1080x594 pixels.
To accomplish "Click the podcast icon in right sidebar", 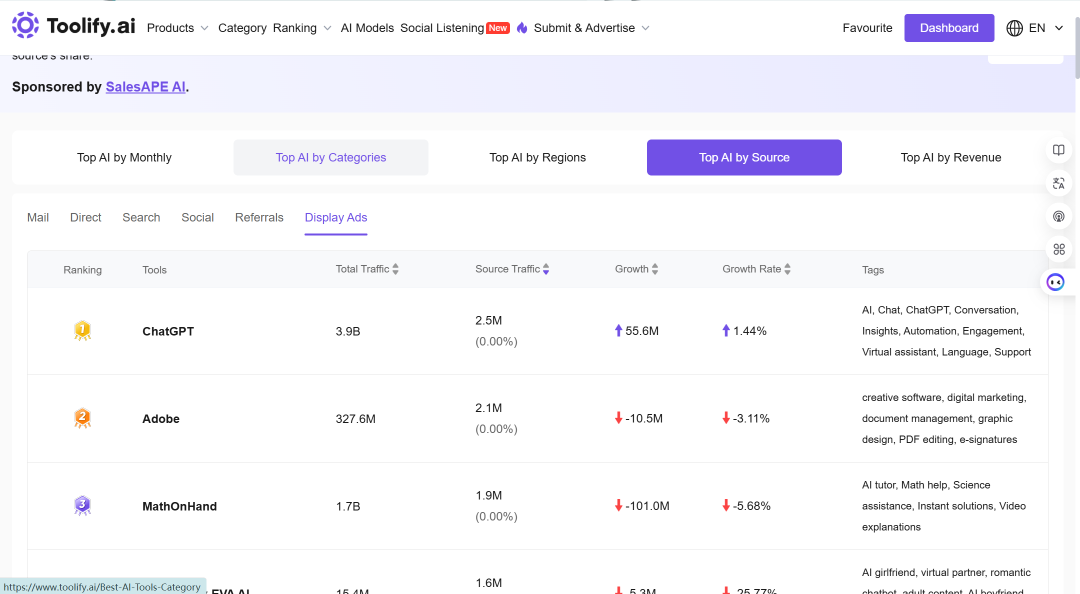I will click(x=1059, y=216).
